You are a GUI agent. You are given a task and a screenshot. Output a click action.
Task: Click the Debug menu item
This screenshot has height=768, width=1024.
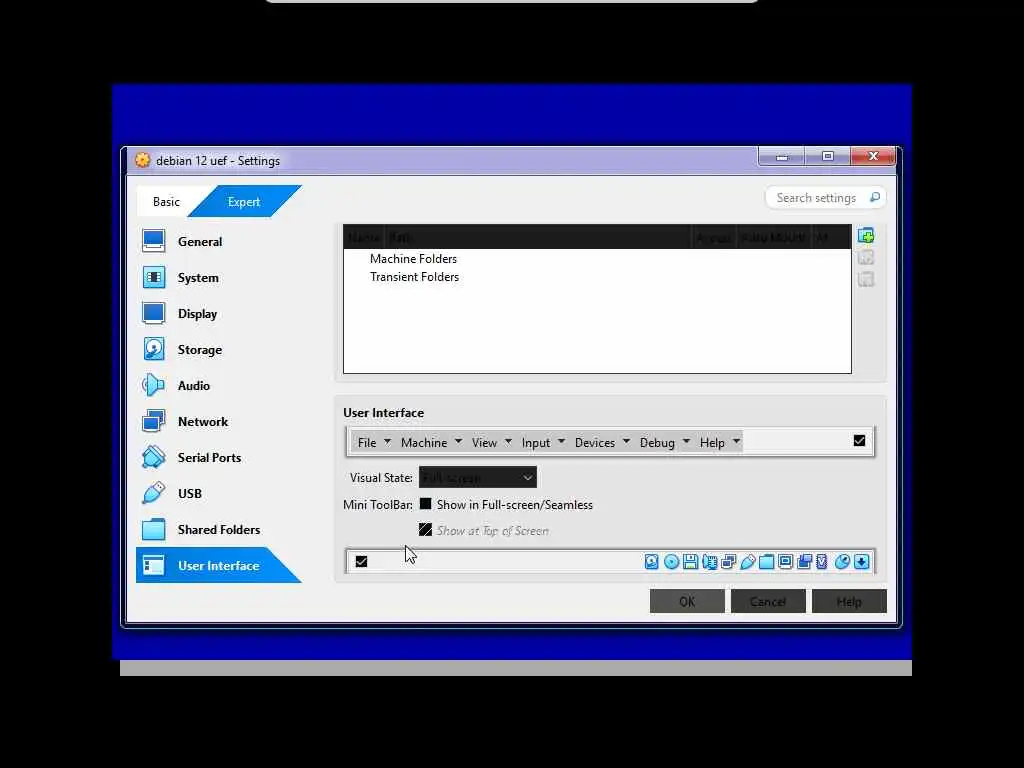coord(657,443)
